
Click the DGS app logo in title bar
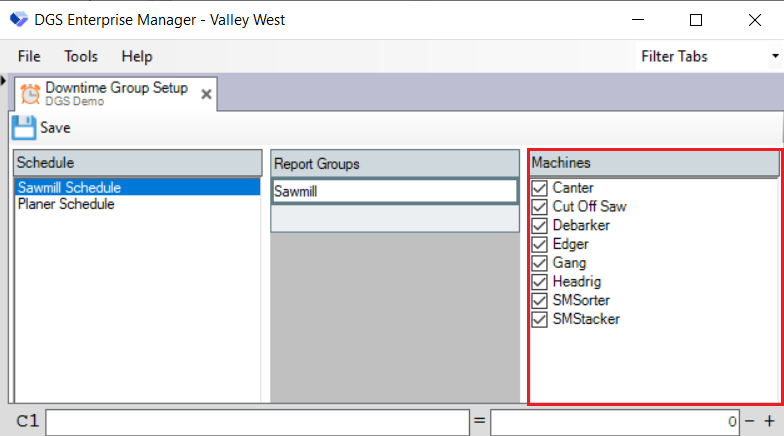[x=18, y=20]
